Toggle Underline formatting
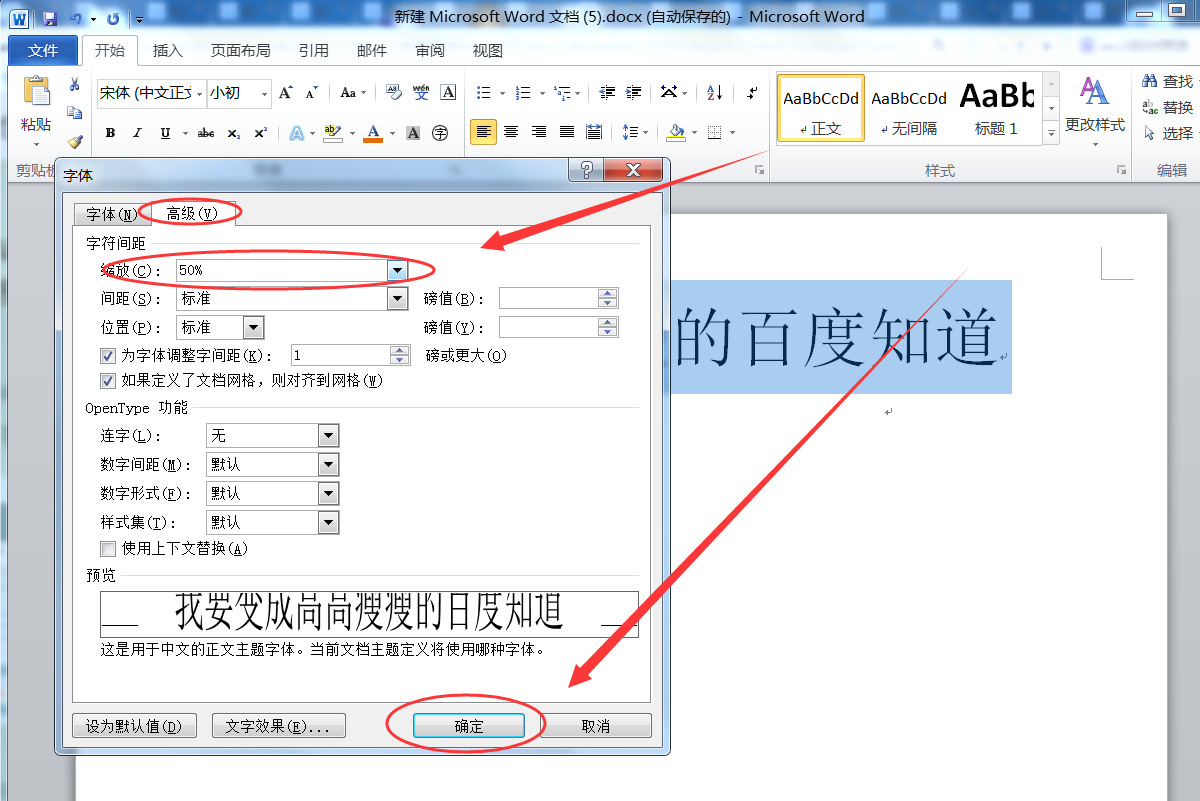 pyautogui.click(x=164, y=133)
